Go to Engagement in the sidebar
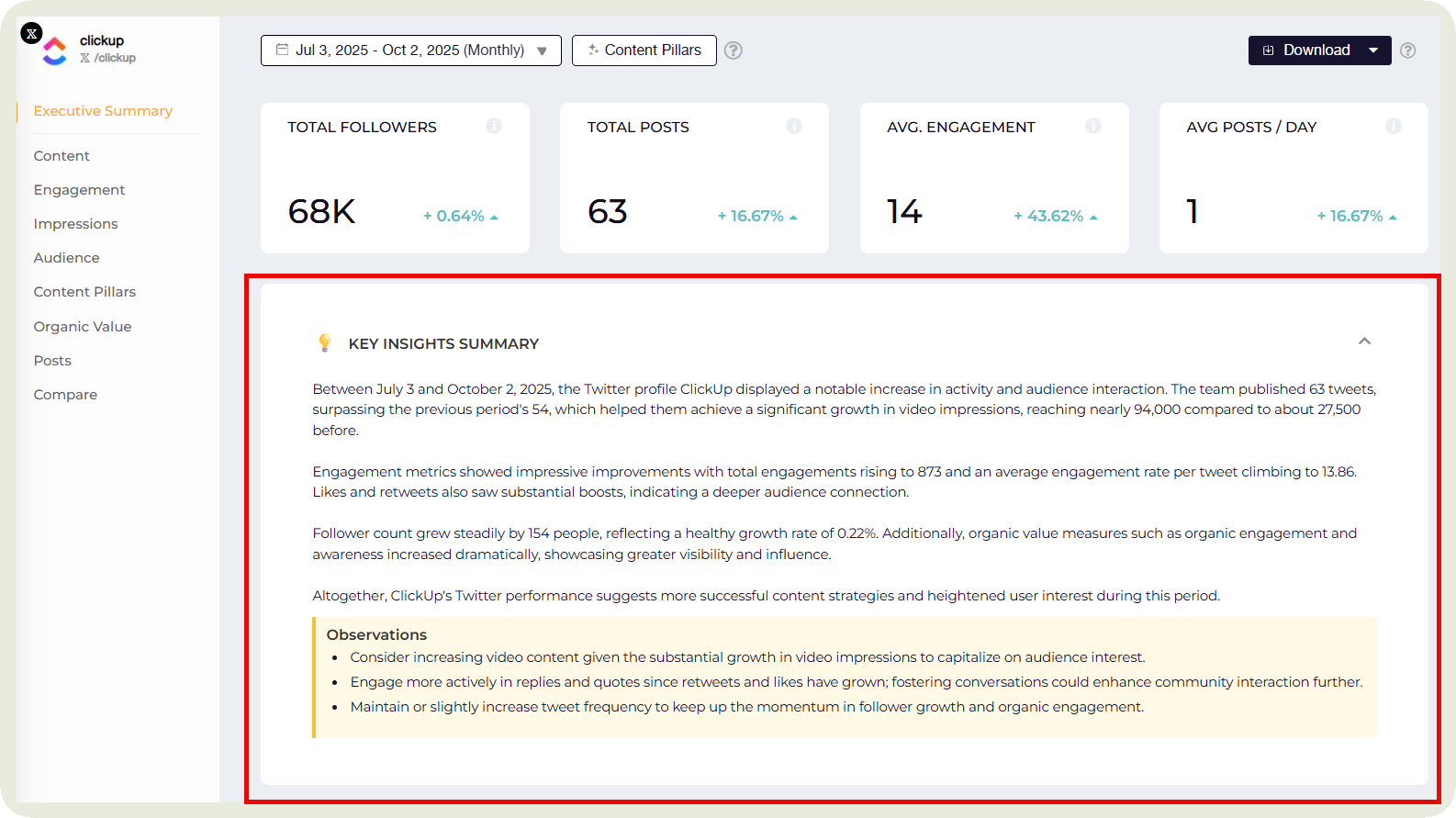The width and height of the screenshot is (1456, 818). click(79, 190)
